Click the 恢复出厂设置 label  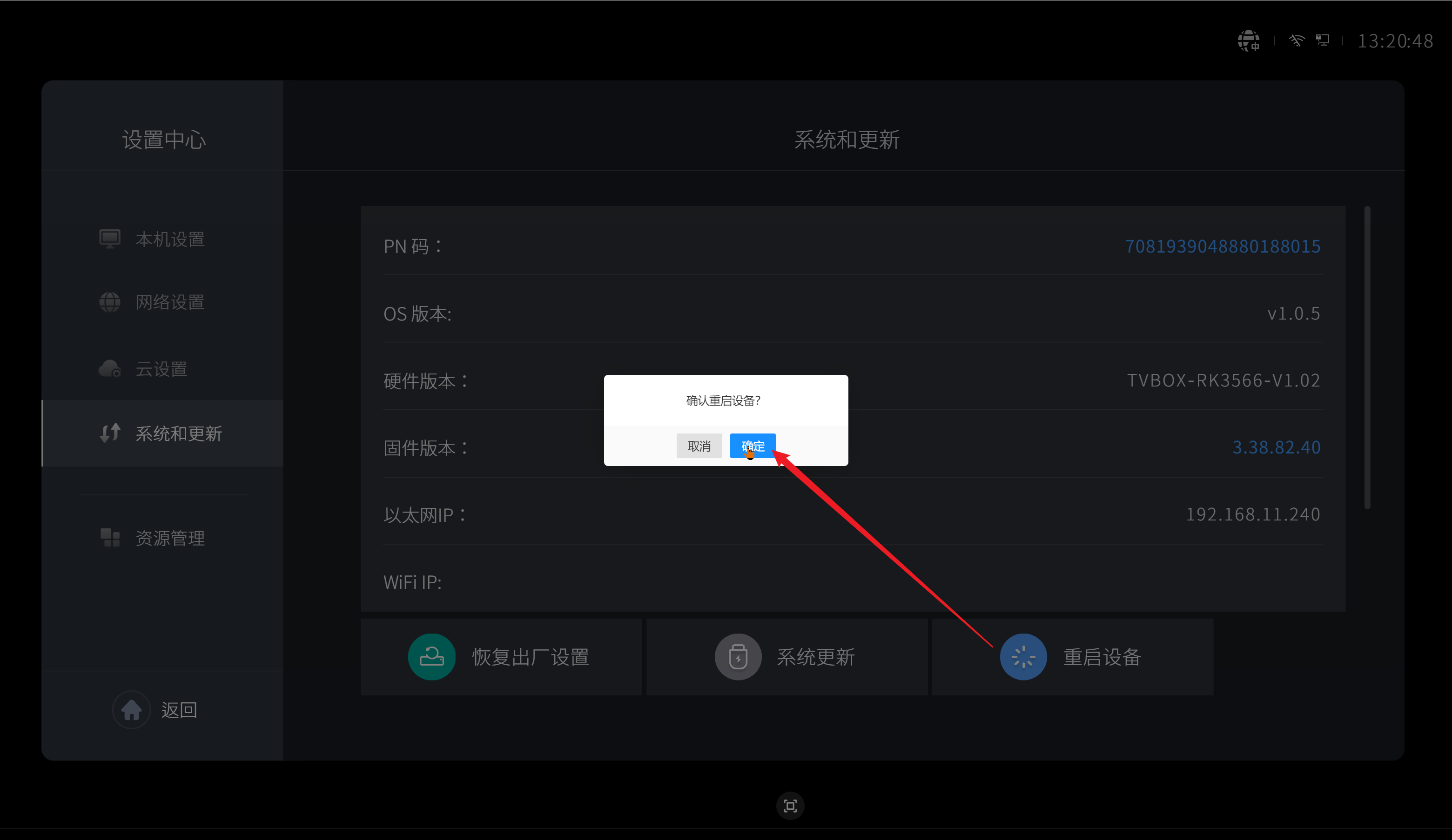coord(531,657)
